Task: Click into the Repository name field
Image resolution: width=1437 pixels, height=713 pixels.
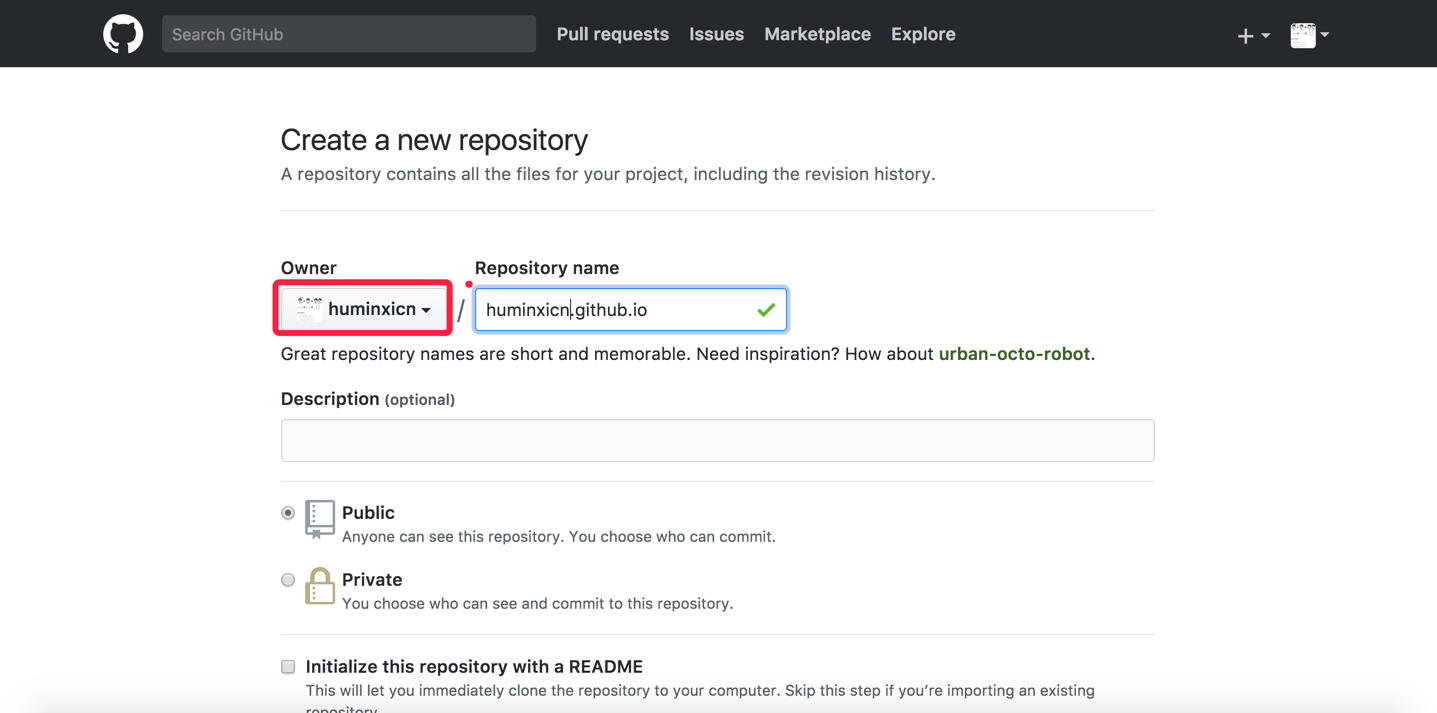Action: coord(631,310)
